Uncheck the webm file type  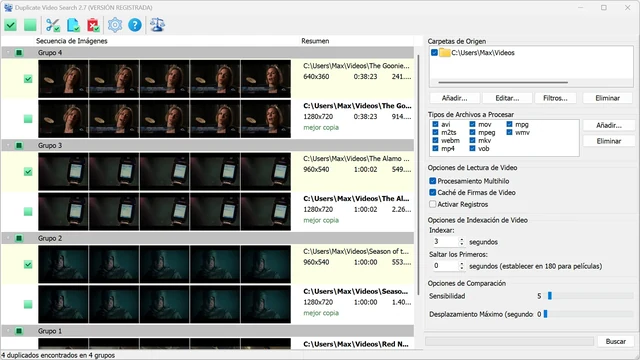(435, 140)
